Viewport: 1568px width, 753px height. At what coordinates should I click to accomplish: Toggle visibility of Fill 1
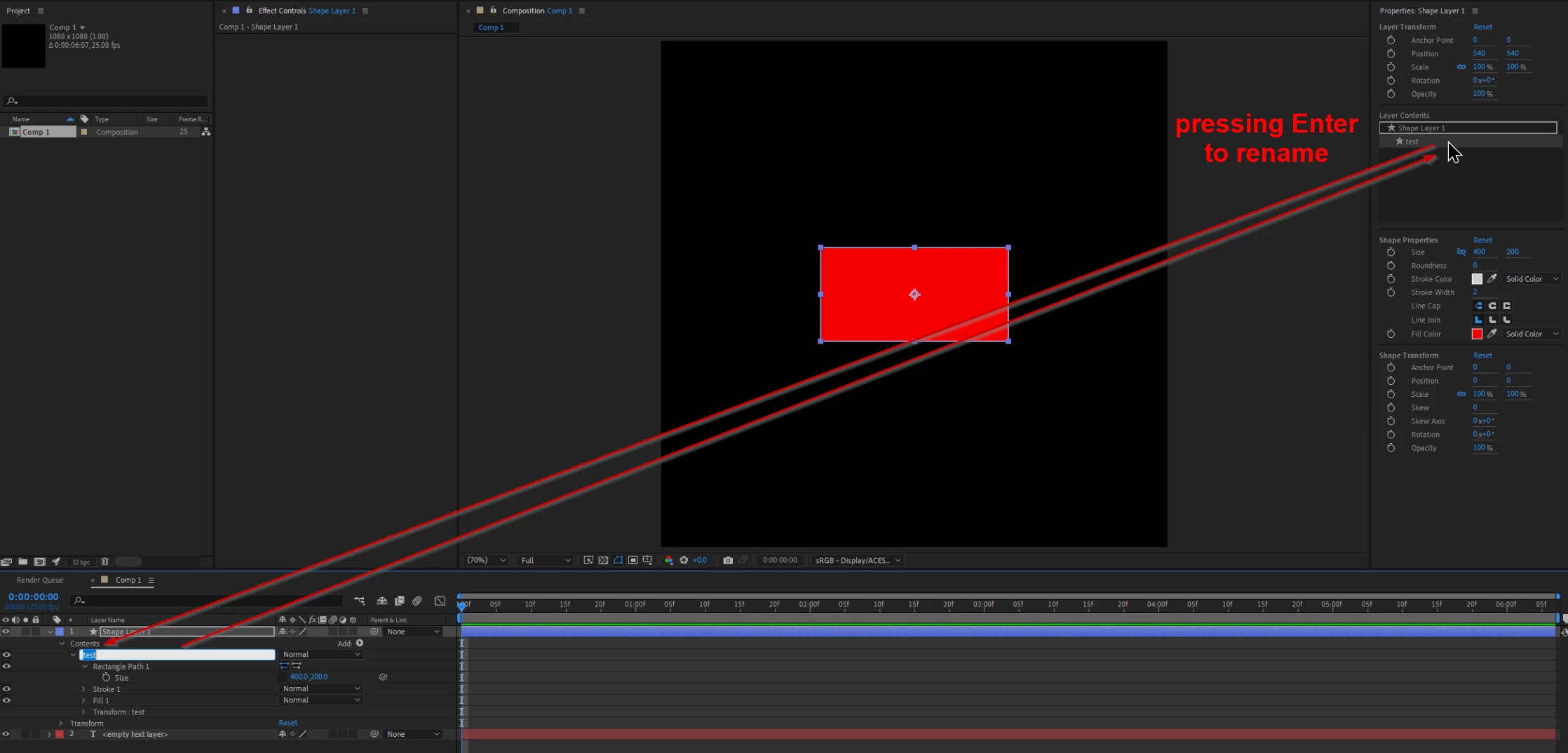click(6, 700)
